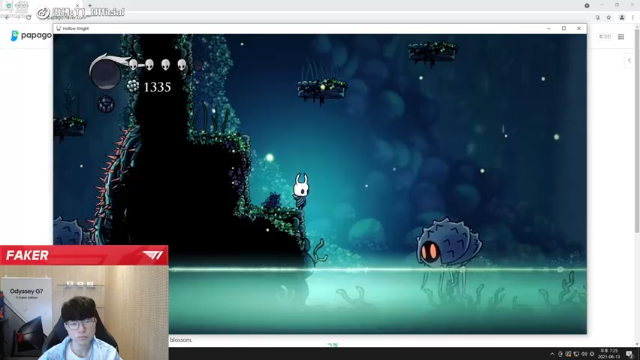Open the Windows notification center
The width and height of the screenshot is (640, 360).
[630, 354]
